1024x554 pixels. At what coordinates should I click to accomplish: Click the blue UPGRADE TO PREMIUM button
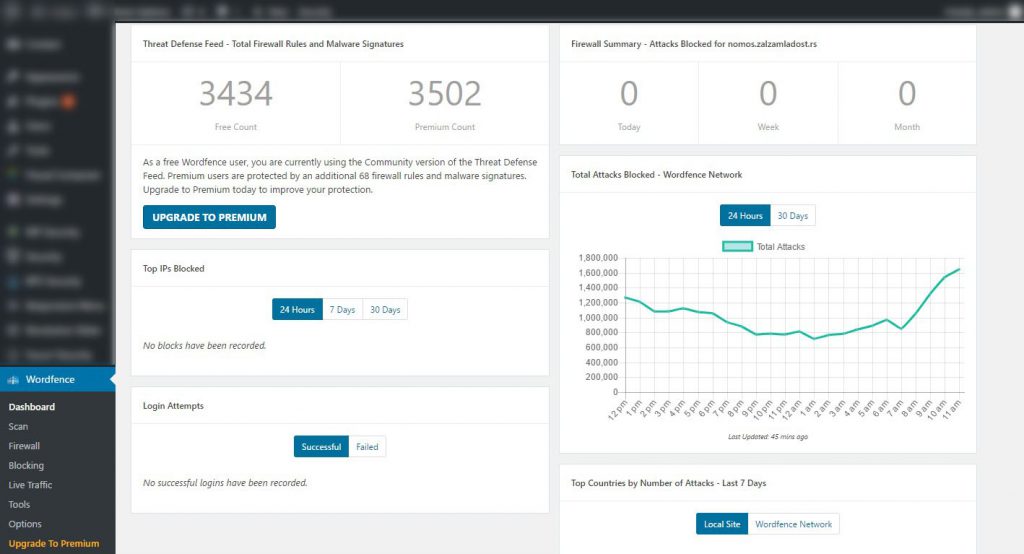pos(209,217)
